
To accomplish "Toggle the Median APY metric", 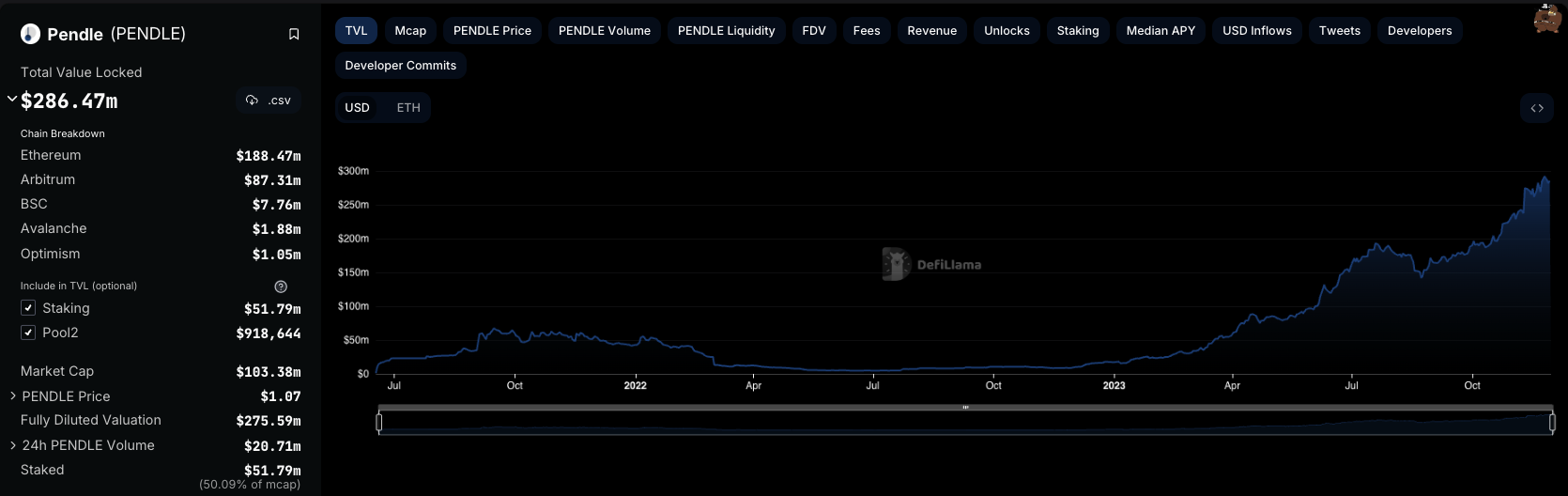I will point(1161,31).
